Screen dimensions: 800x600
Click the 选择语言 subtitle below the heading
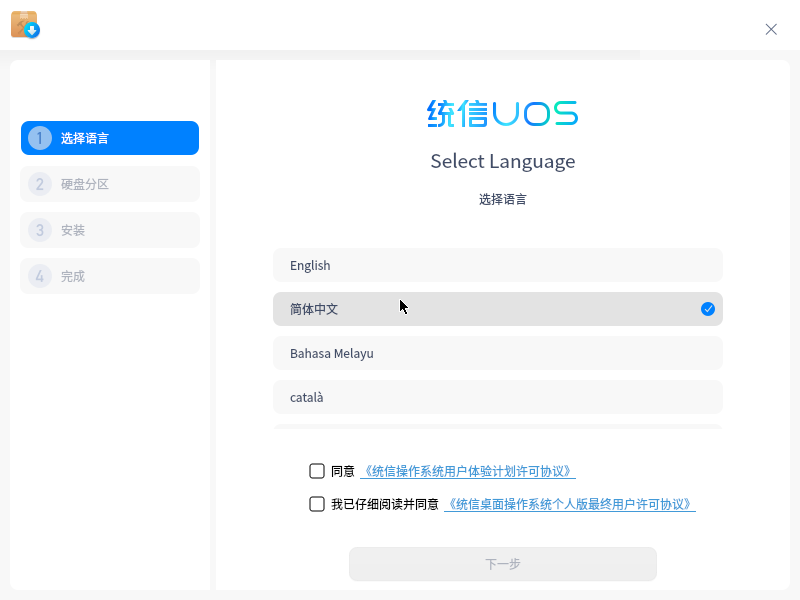tap(503, 199)
